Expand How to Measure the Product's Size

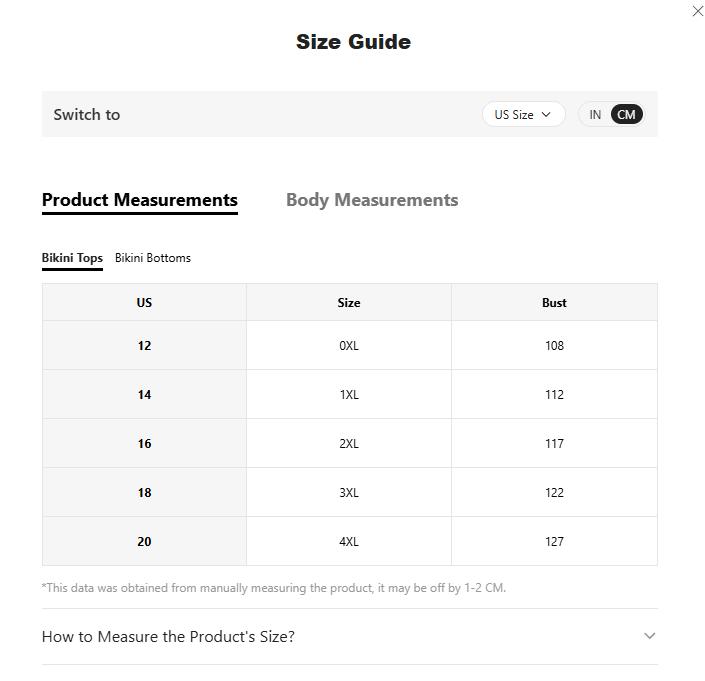pos(168,637)
